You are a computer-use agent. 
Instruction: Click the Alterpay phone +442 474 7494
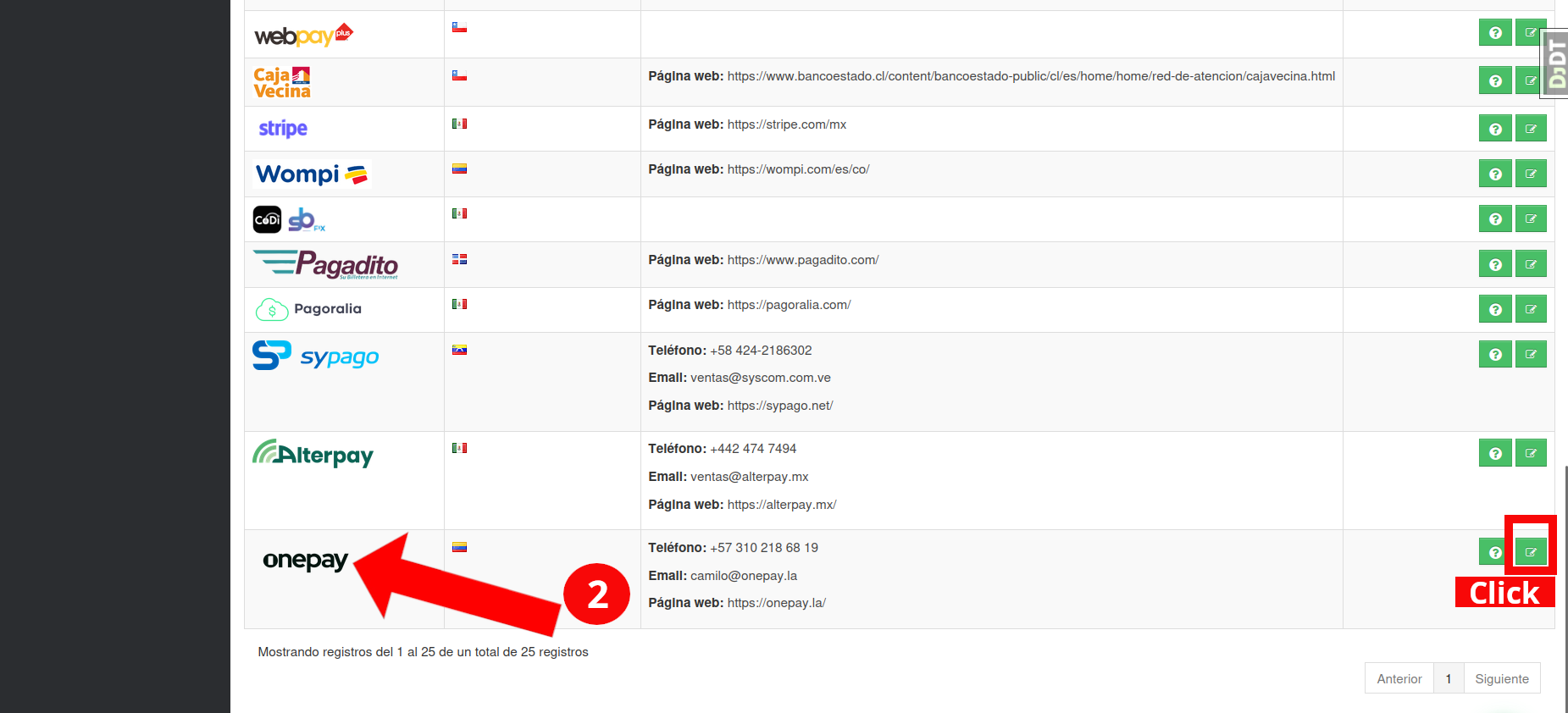(x=753, y=449)
